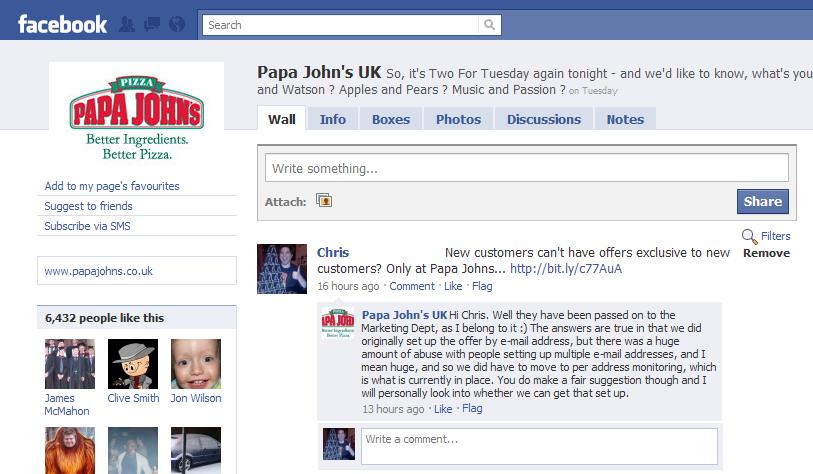The height and width of the screenshot is (474, 813).
Task: Open Clive Smith's cartoon avatar thumbnail
Action: (x=133, y=364)
